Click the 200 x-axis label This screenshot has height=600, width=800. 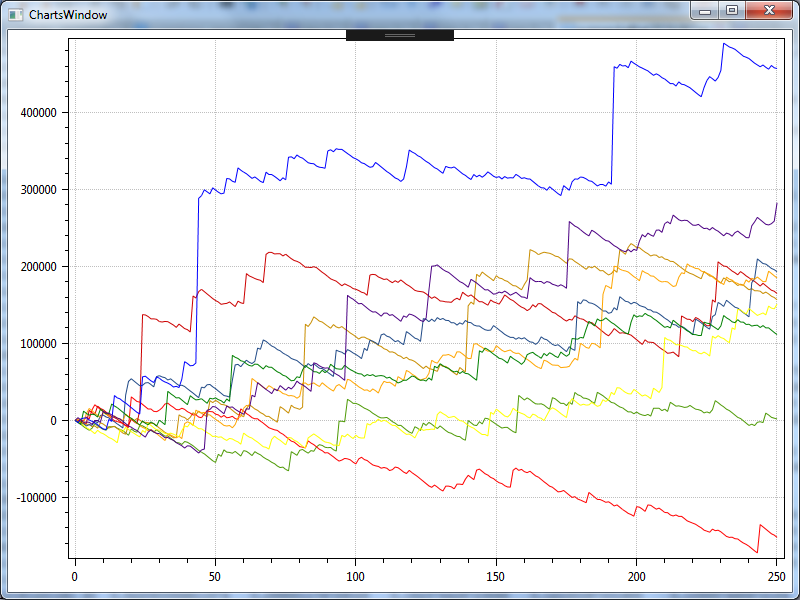tap(636, 577)
